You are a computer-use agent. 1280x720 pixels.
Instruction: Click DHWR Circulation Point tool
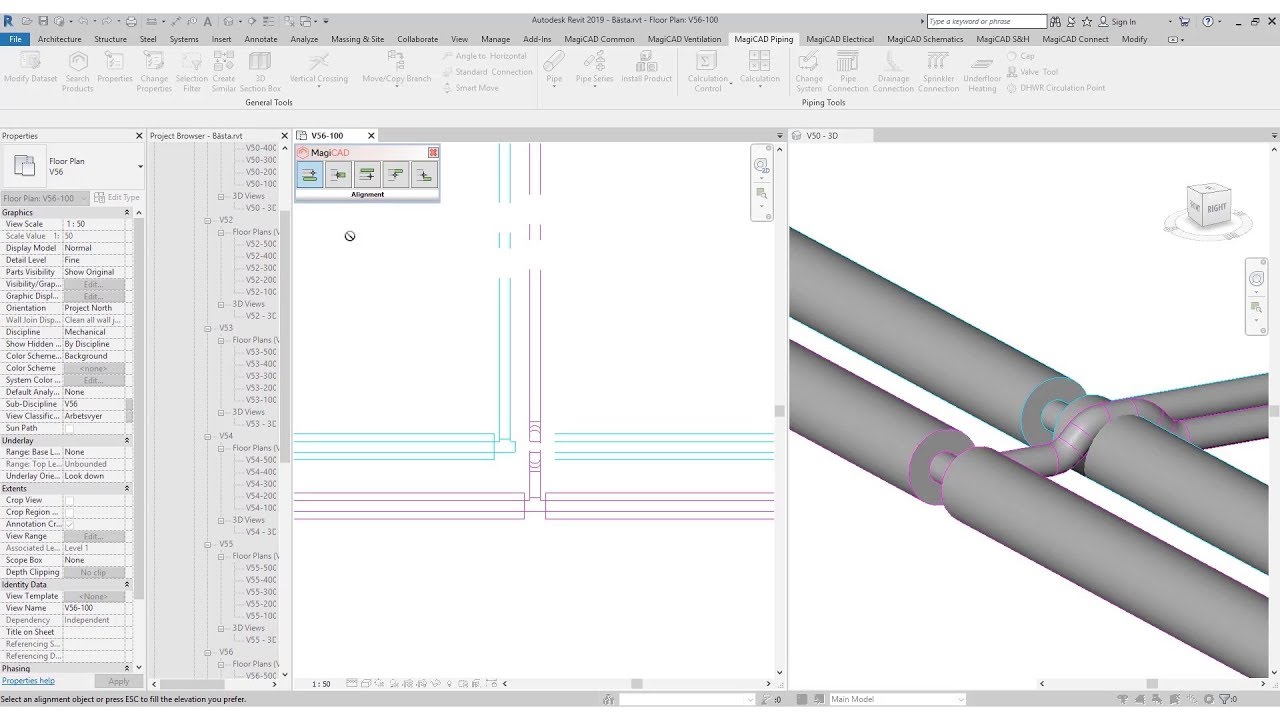[1057, 88]
